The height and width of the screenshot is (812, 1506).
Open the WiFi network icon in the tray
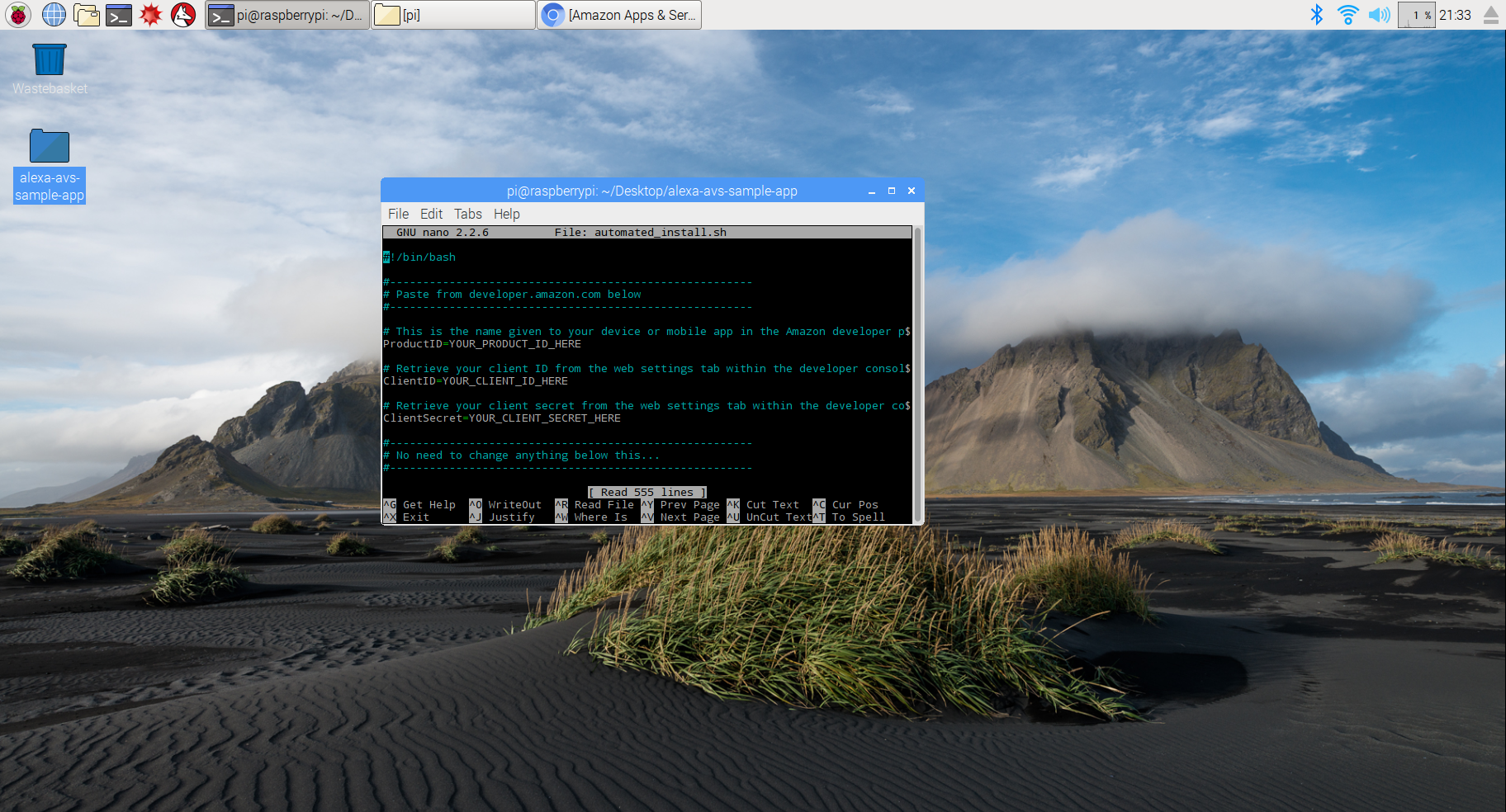pos(1347,14)
